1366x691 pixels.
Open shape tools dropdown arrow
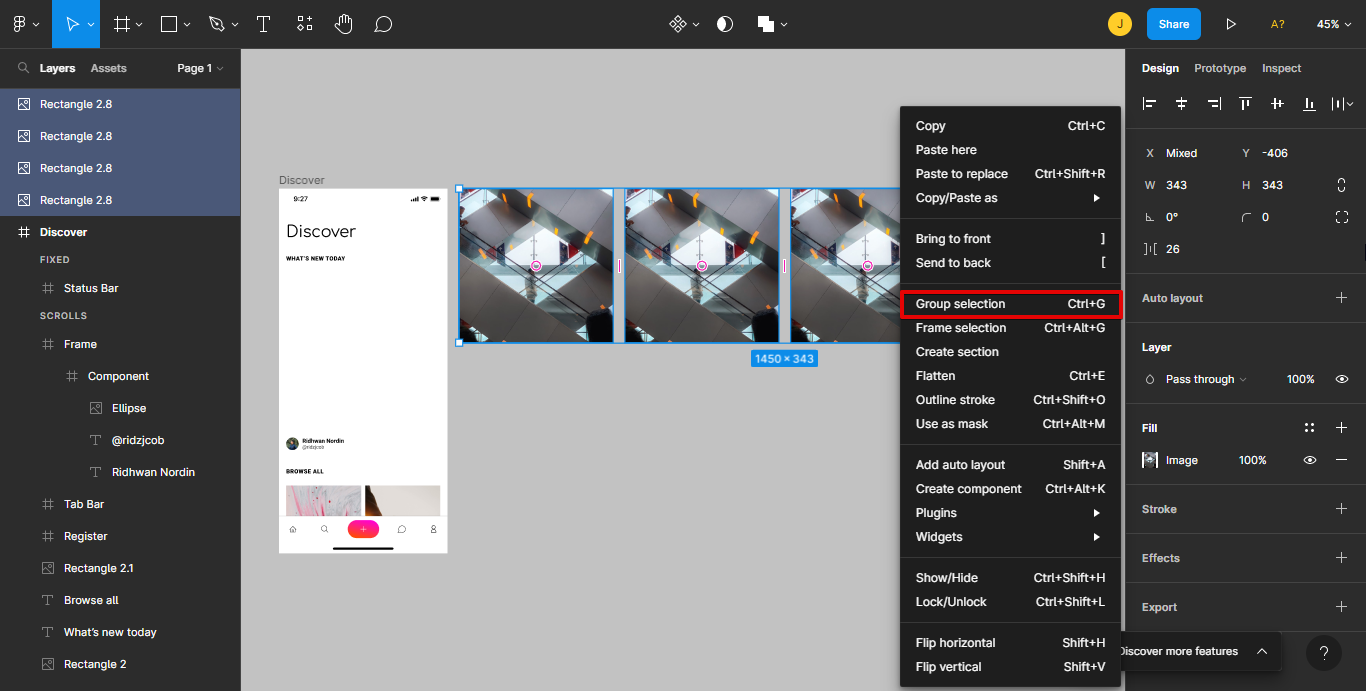point(187,24)
